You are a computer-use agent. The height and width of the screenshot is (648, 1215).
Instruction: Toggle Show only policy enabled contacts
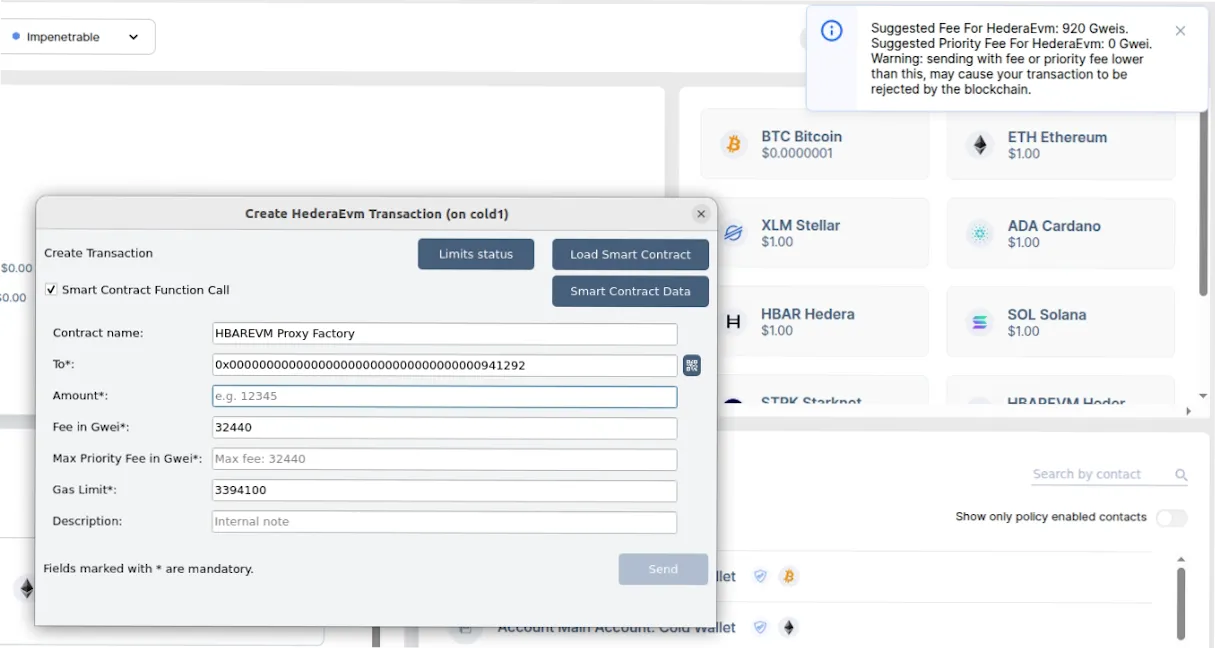tap(1171, 518)
